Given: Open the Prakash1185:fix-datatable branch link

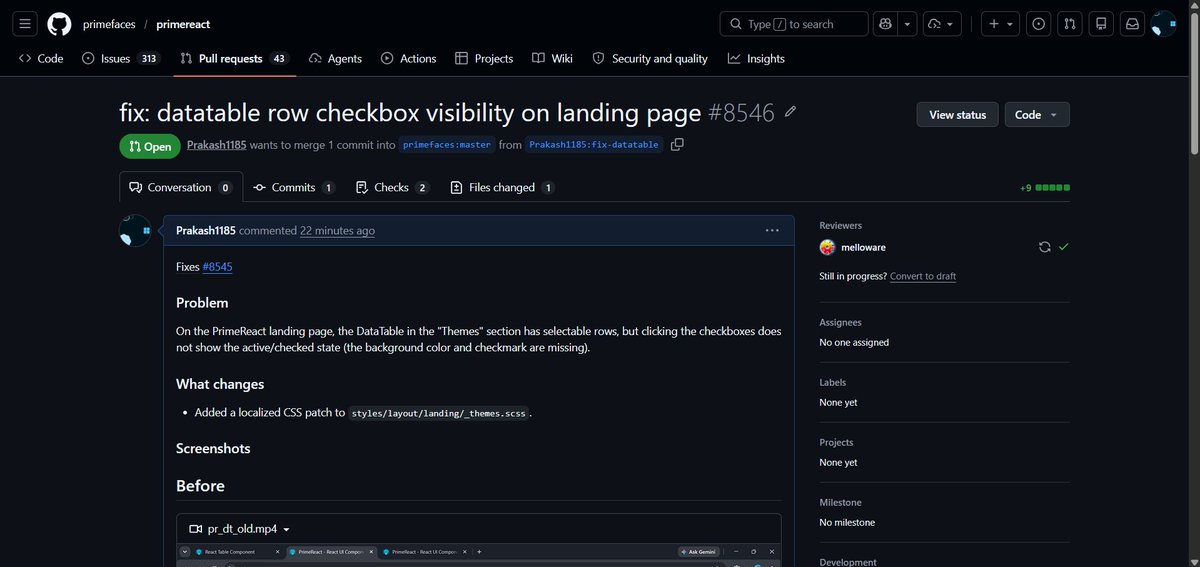Looking at the screenshot, I should (x=594, y=145).
